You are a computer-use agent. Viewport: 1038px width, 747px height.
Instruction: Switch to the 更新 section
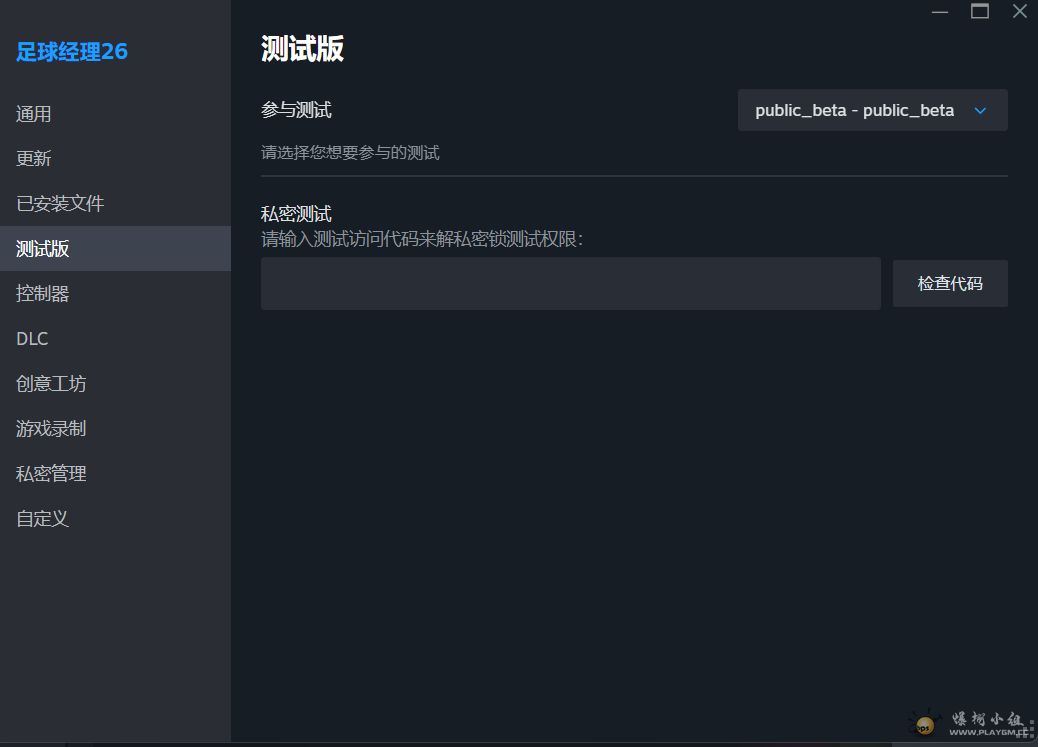(34, 158)
